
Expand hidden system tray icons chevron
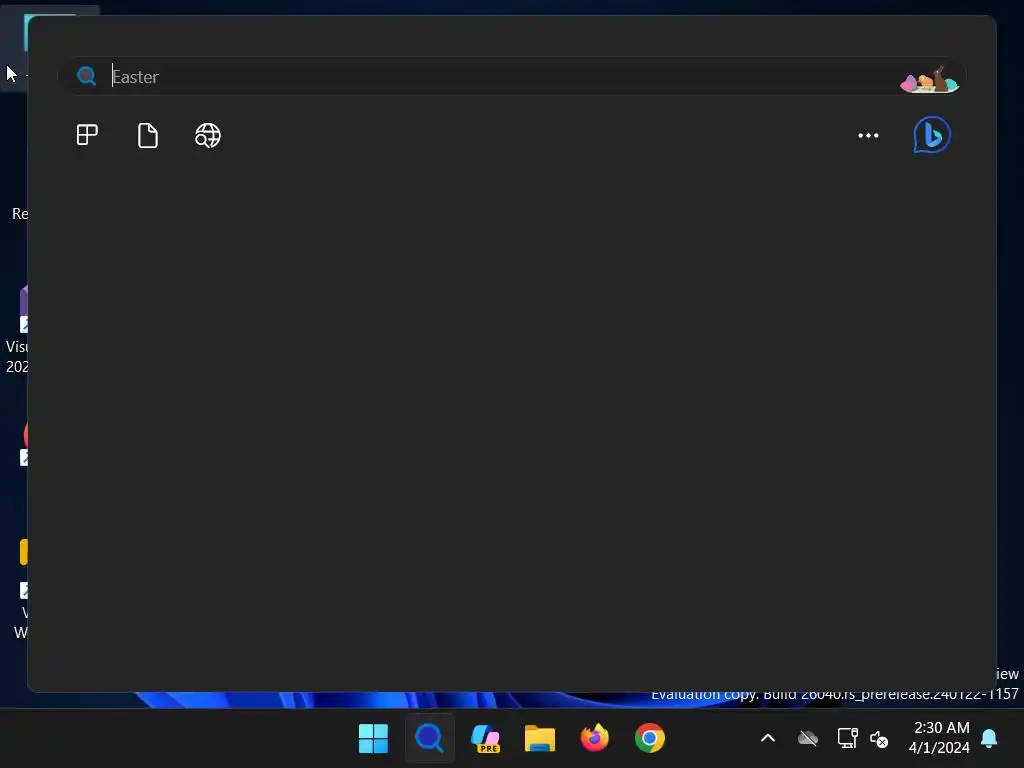tap(768, 738)
